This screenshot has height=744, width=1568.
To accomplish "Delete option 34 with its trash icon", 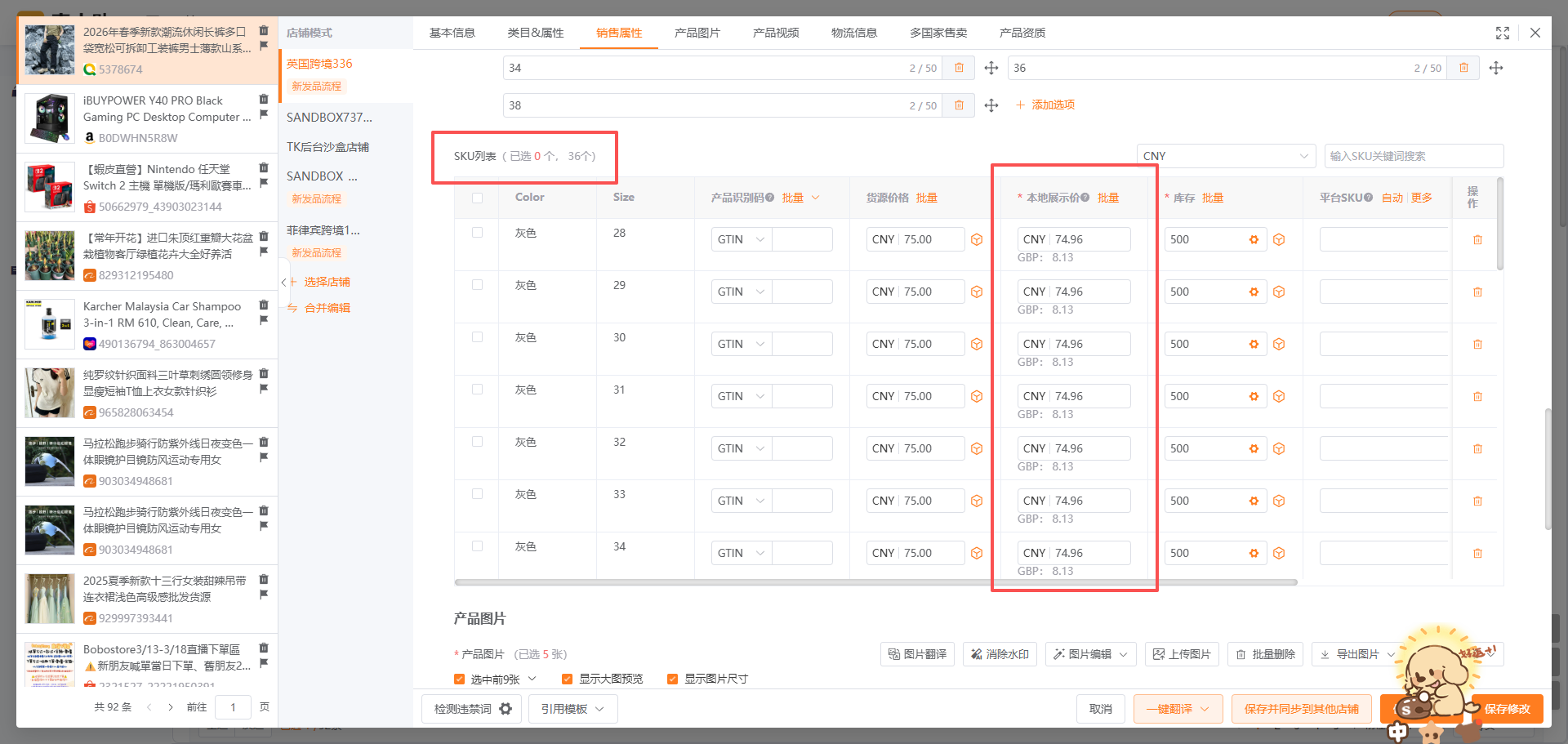I will click(x=959, y=68).
